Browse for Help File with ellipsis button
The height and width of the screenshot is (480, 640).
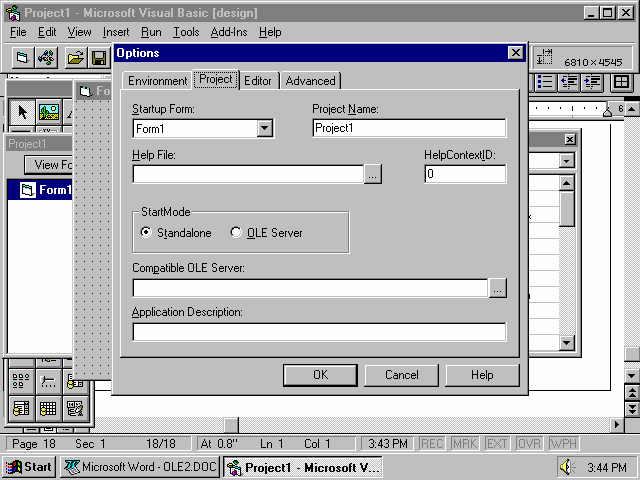pyautogui.click(x=372, y=174)
